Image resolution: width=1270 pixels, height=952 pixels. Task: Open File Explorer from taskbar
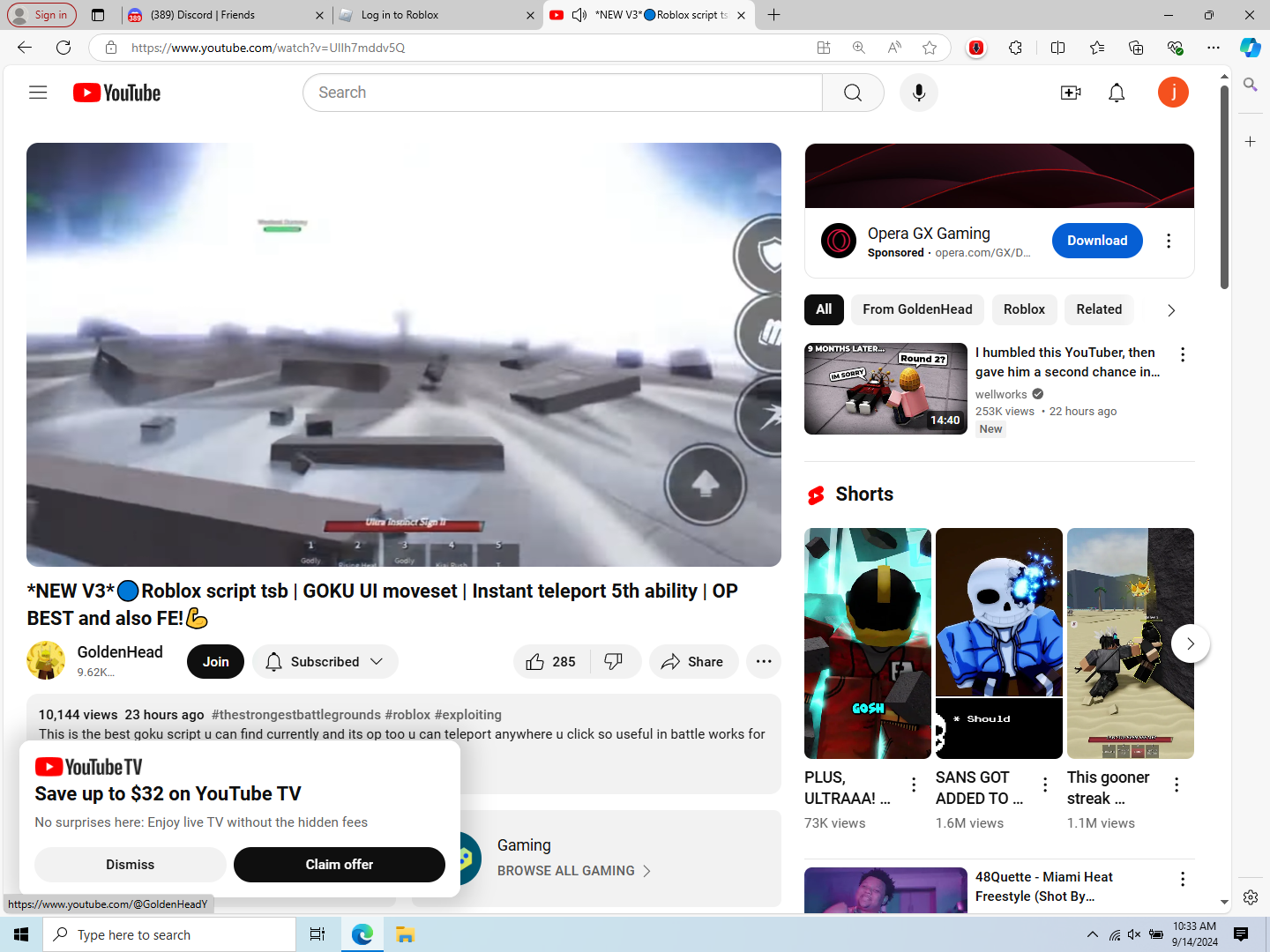point(405,934)
